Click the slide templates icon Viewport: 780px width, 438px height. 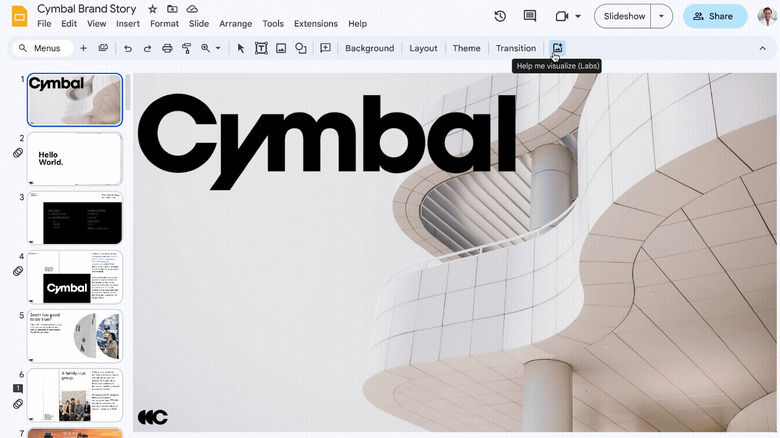coord(103,48)
